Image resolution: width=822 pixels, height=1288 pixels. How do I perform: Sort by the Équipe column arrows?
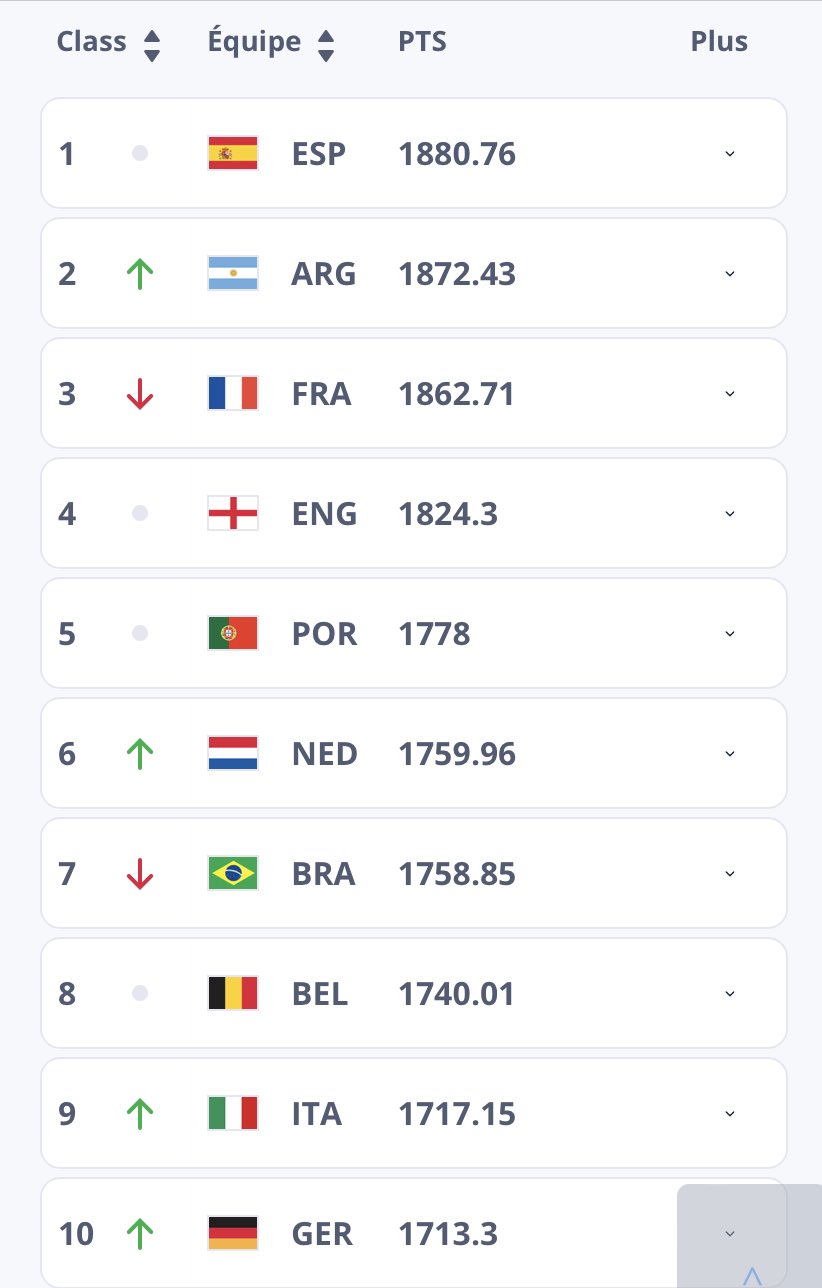tap(326, 45)
